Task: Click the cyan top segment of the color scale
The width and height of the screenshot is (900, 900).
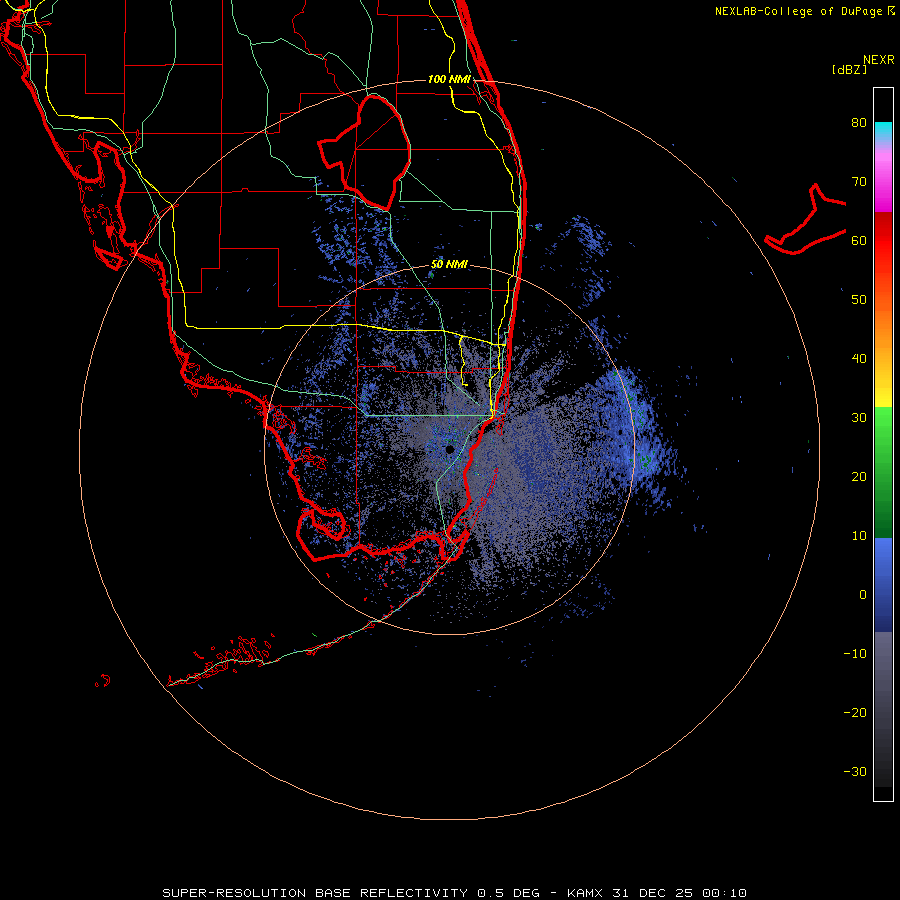Action: (x=883, y=129)
